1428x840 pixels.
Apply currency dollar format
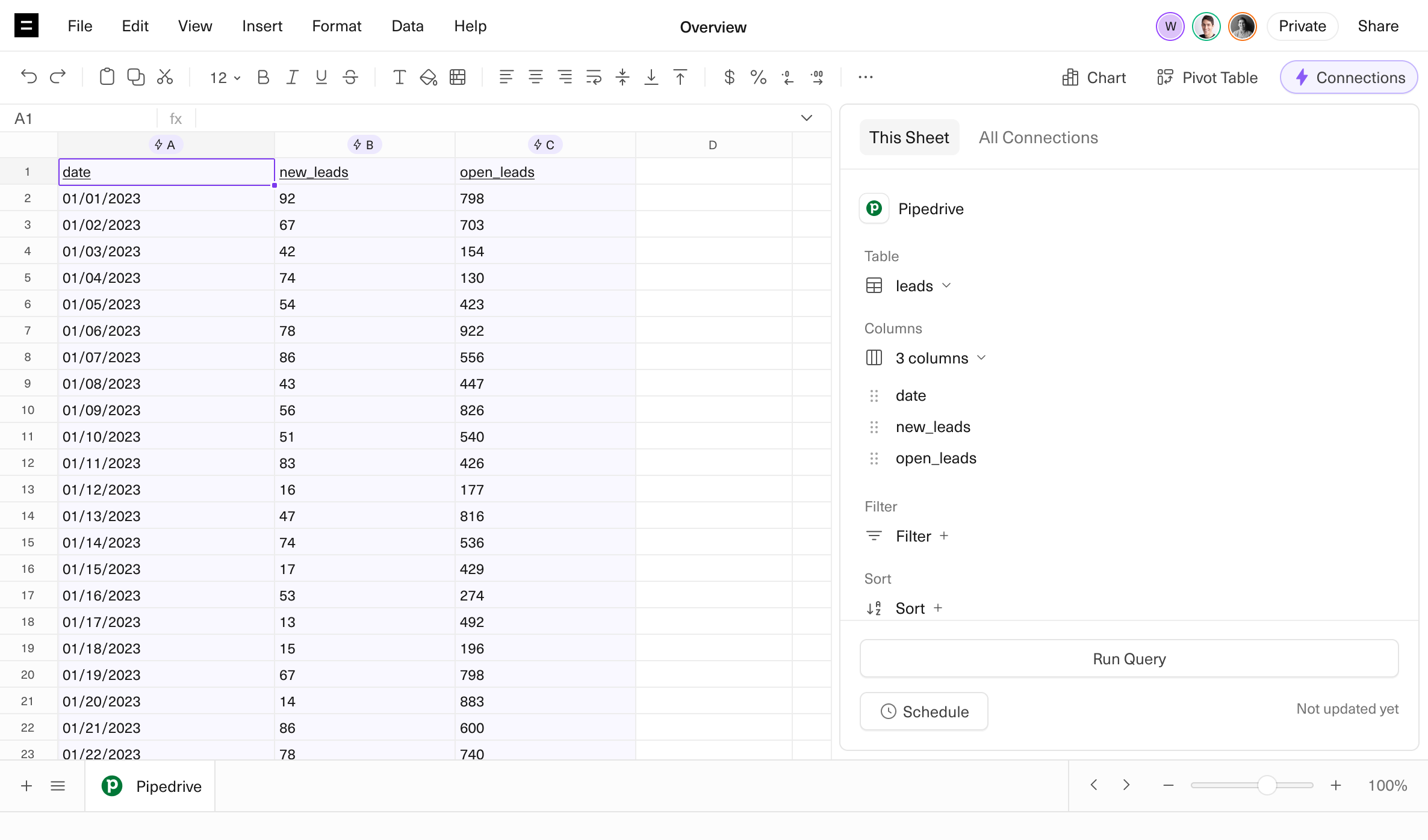tap(729, 77)
